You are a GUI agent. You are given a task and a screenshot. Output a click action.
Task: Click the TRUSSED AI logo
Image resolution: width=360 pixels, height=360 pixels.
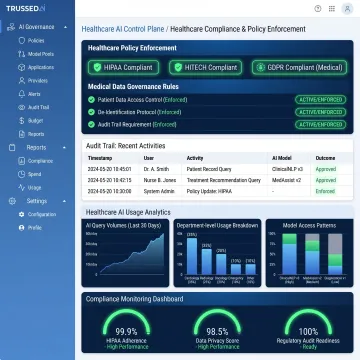26,8
